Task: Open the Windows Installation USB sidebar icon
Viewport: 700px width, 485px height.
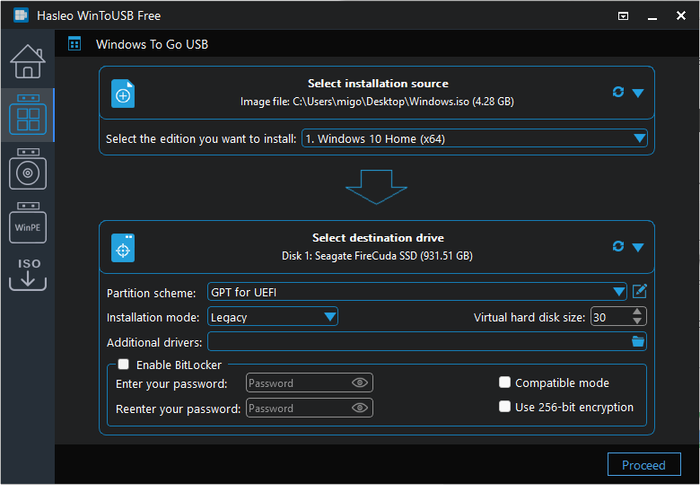Action: 28,169
